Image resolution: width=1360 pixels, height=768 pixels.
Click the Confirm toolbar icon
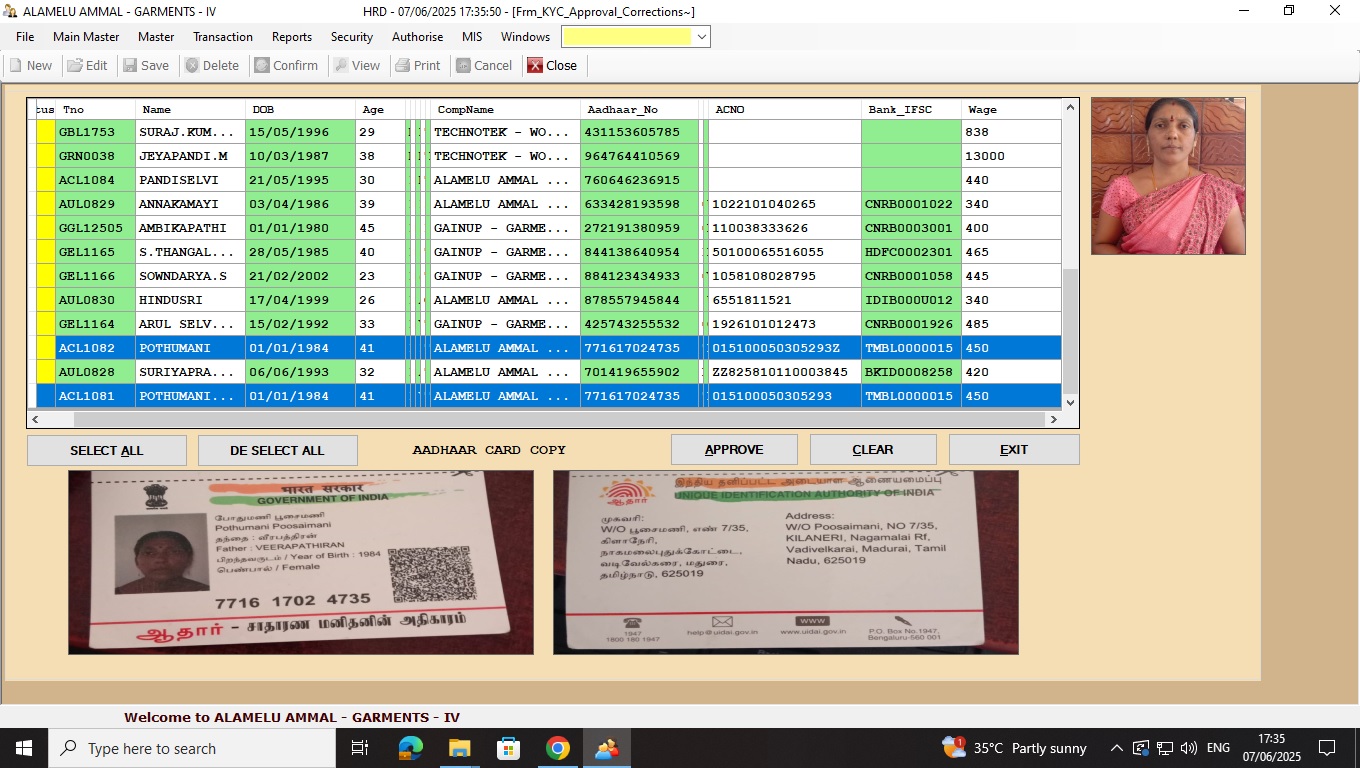click(x=262, y=65)
